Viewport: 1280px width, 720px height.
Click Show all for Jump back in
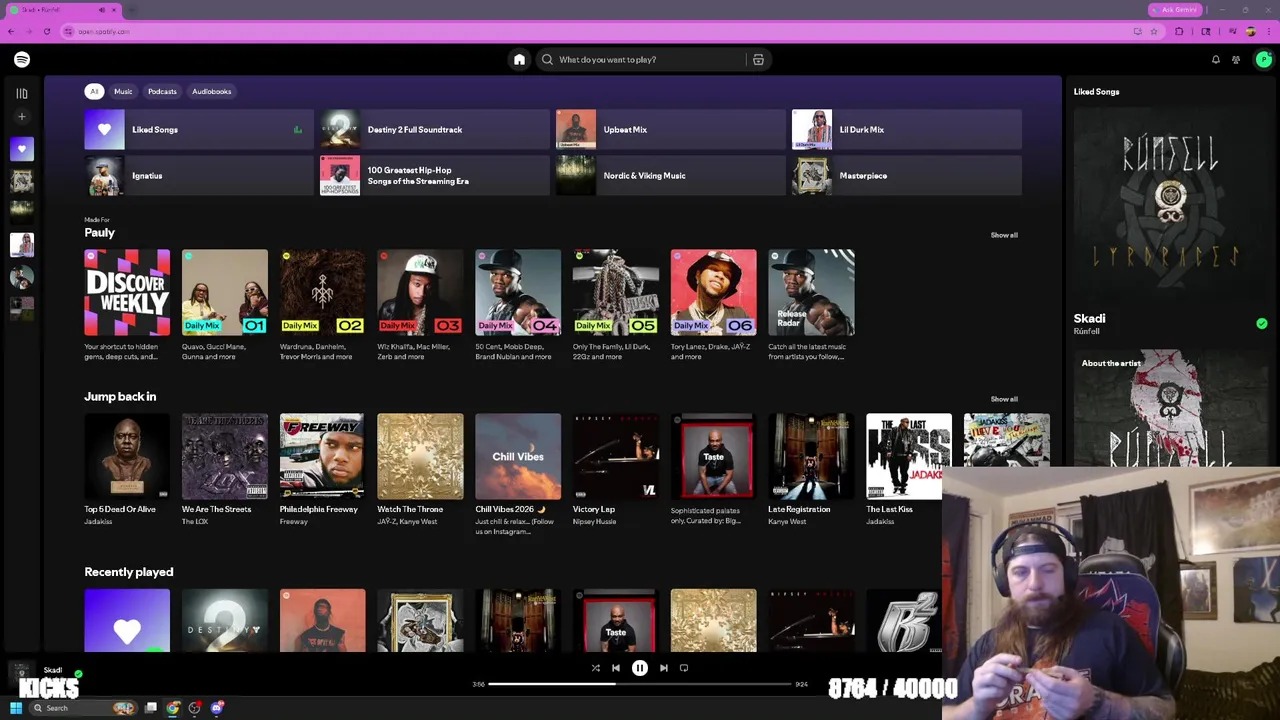coord(1004,399)
